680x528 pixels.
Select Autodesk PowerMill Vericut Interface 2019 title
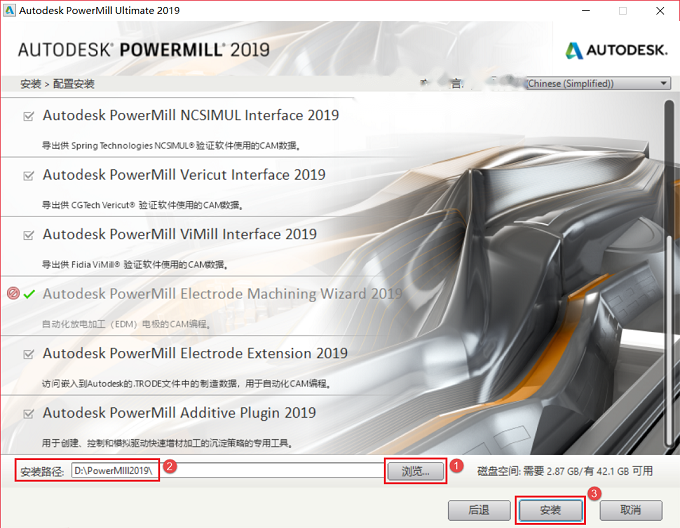184,175
